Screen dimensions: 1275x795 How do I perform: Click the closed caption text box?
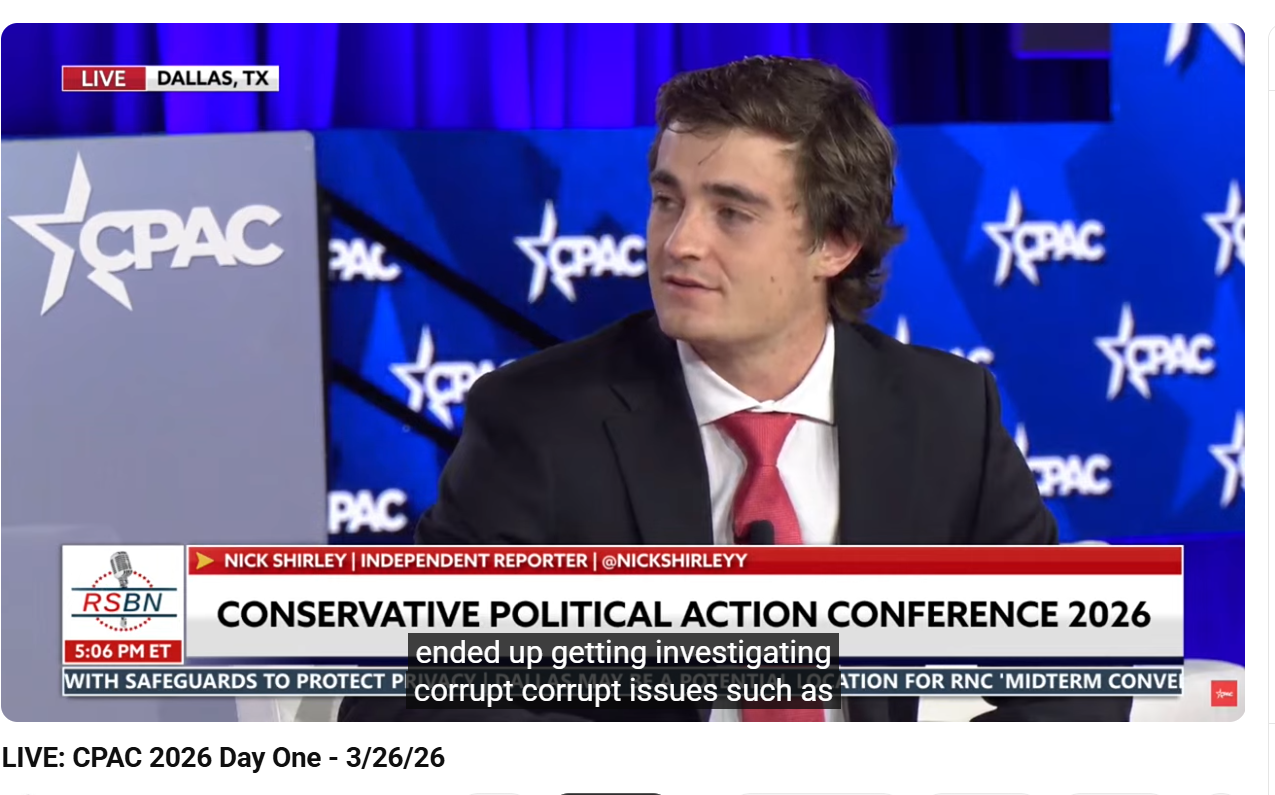[x=622, y=671]
